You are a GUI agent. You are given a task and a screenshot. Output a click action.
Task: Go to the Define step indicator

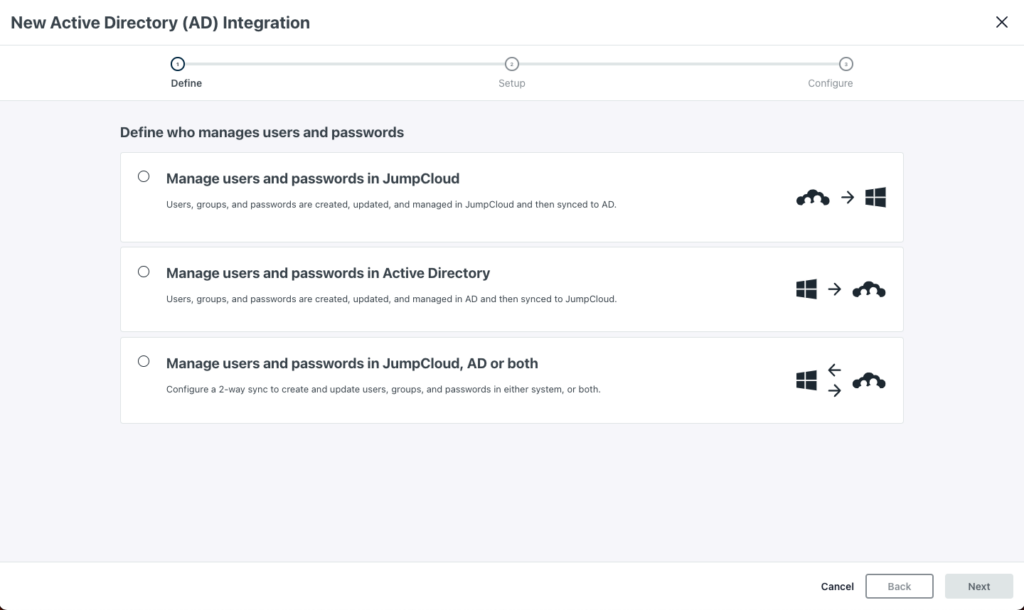pyautogui.click(x=178, y=64)
